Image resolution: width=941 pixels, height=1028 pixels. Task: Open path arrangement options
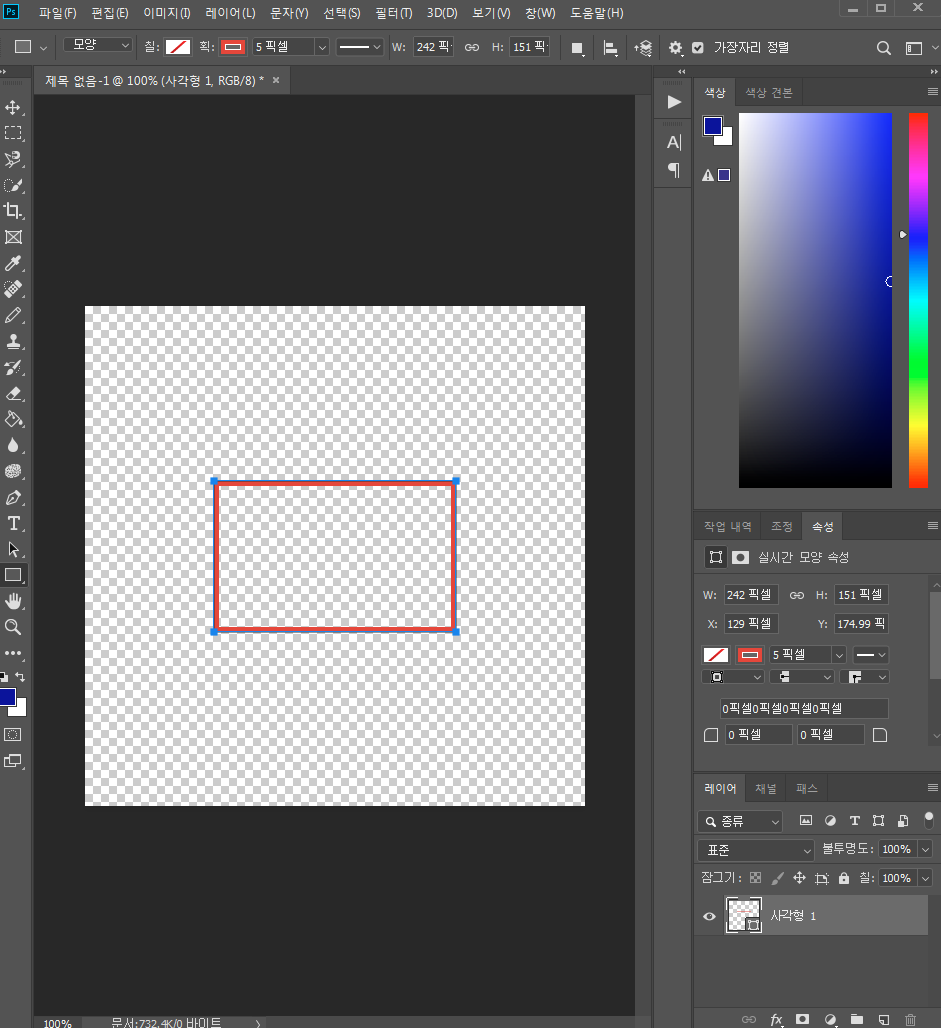click(643, 48)
